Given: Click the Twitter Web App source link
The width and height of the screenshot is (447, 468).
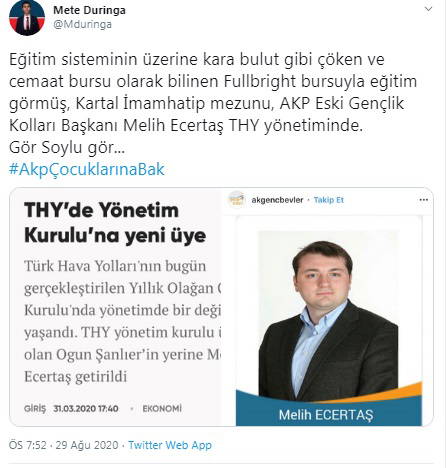Looking at the screenshot, I should [x=170, y=445].
